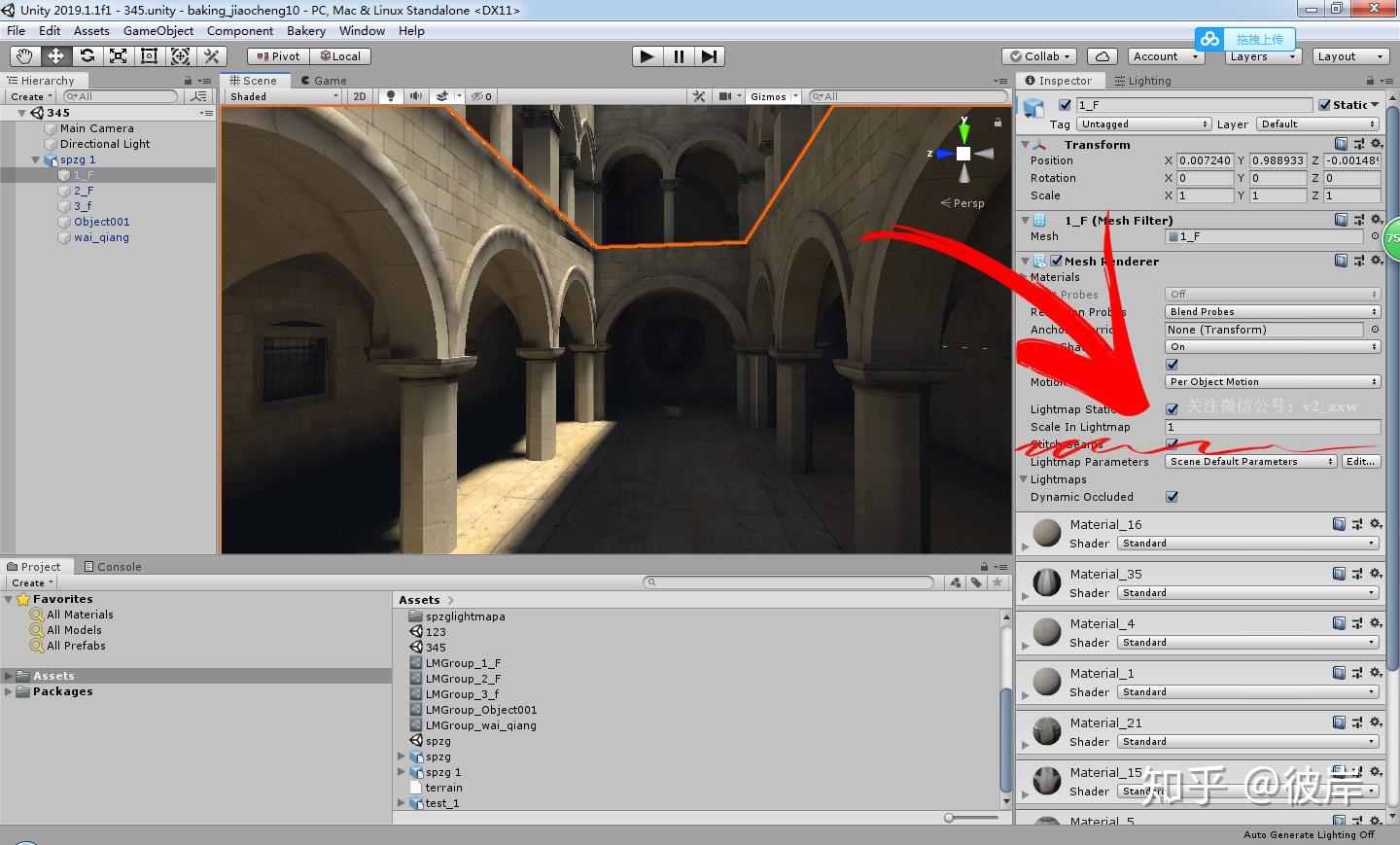Toggle the Static checkbox
Image resolution: width=1400 pixels, height=845 pixels.
(1324, 105)
